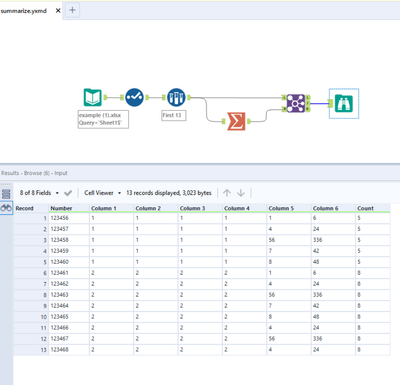Select the Count value in record 1
Screen dimensions: 400x385
pyautogui.click(x=373, y=218)
